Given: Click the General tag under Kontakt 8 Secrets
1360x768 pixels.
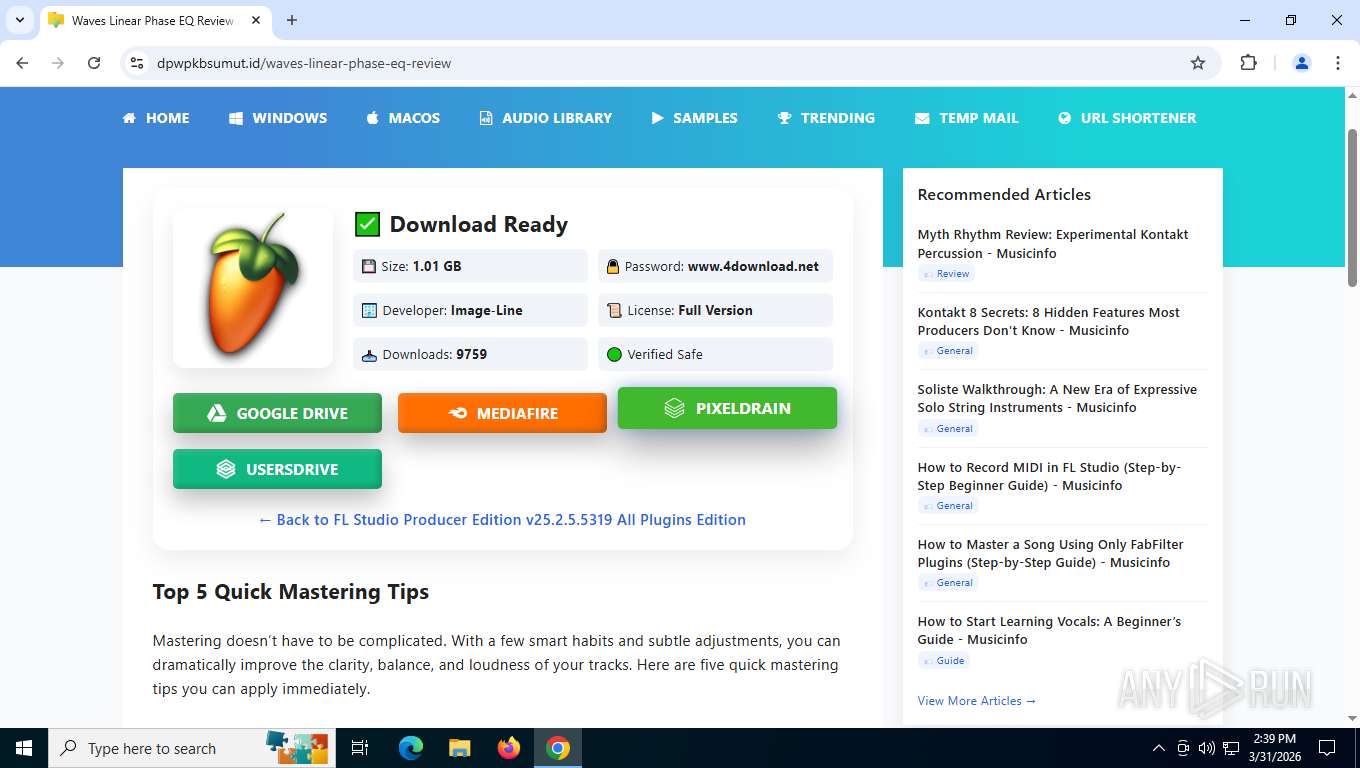Looking at the screenshot, I should tap(948, 351).
